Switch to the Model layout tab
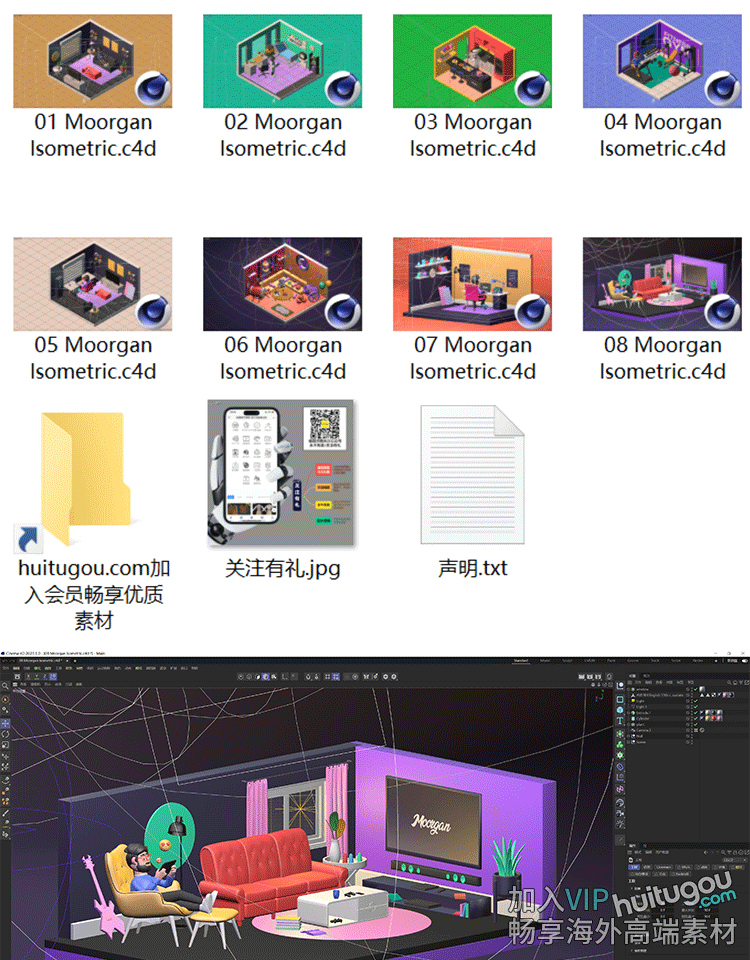Image resolution: width=750 pixels, height=960 pixels. click(546, 661)
